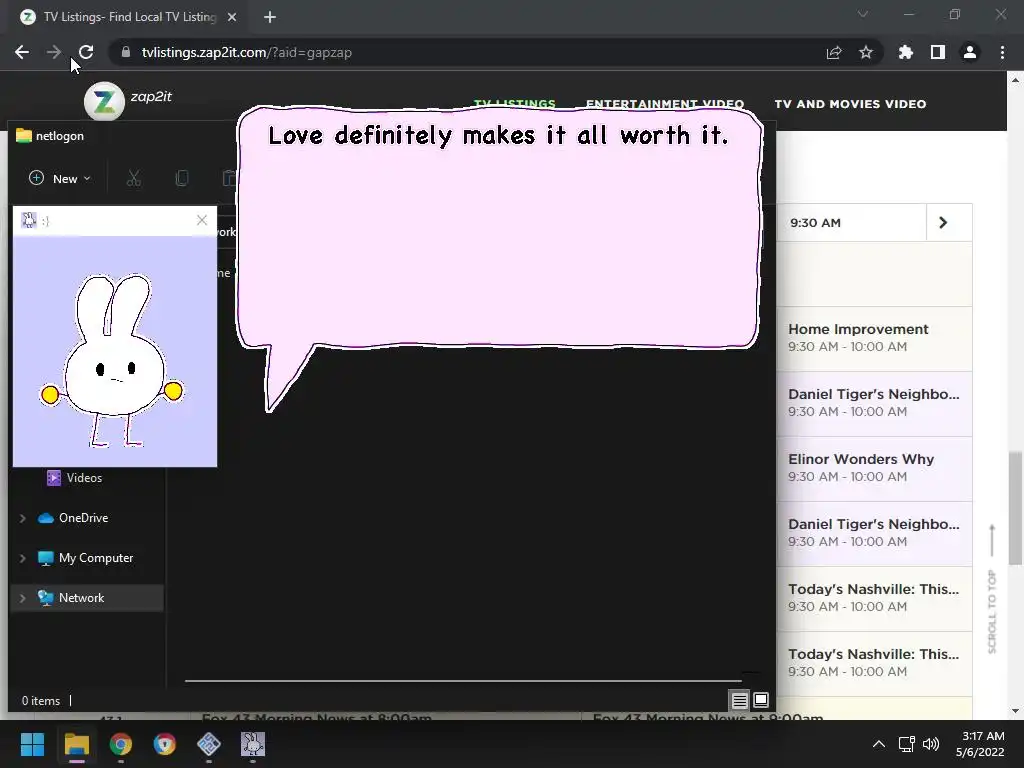Close the TV Listings browser tab
1024x768 pixels.
[x=232, y=17]
